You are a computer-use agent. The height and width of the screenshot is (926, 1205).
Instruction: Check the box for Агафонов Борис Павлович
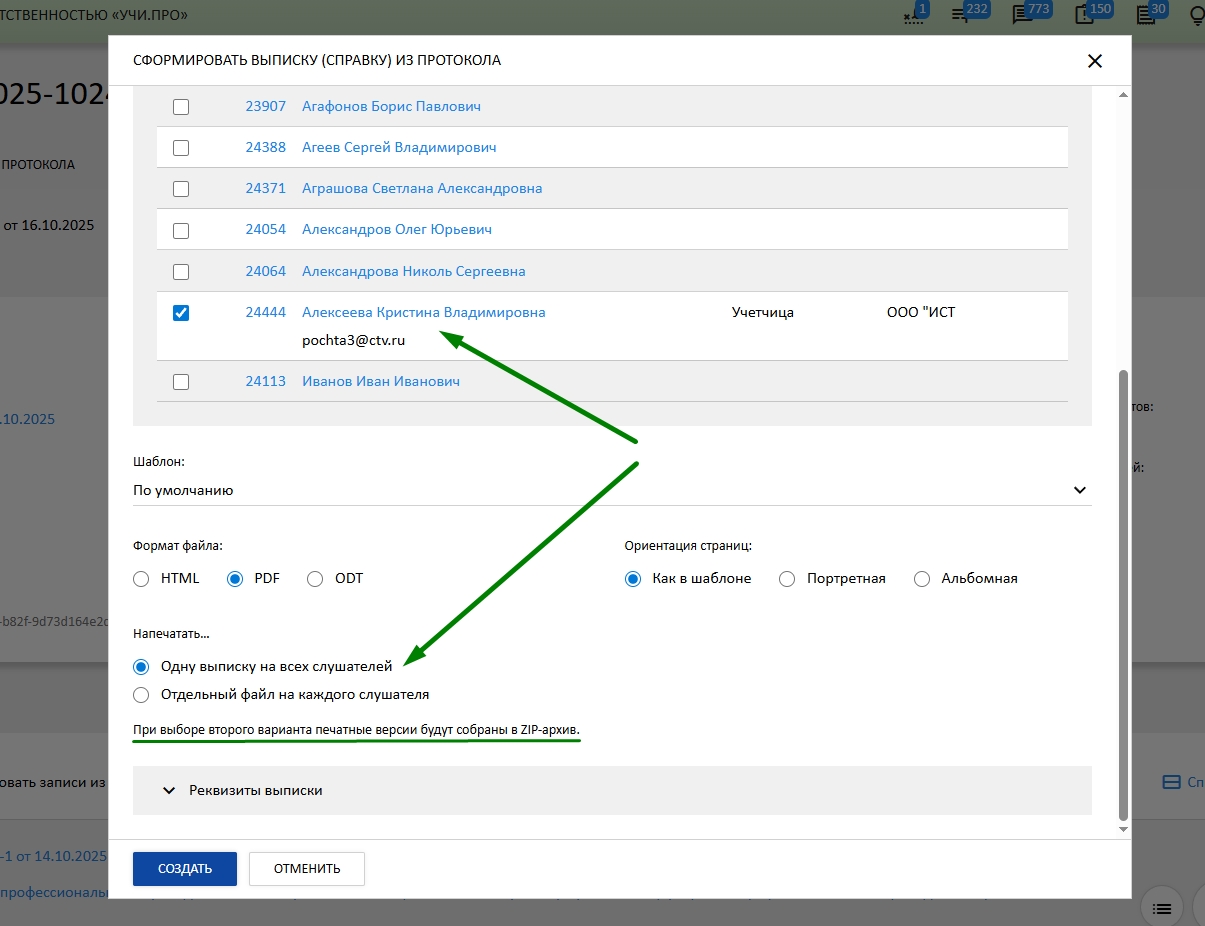(x=181, y=107)
